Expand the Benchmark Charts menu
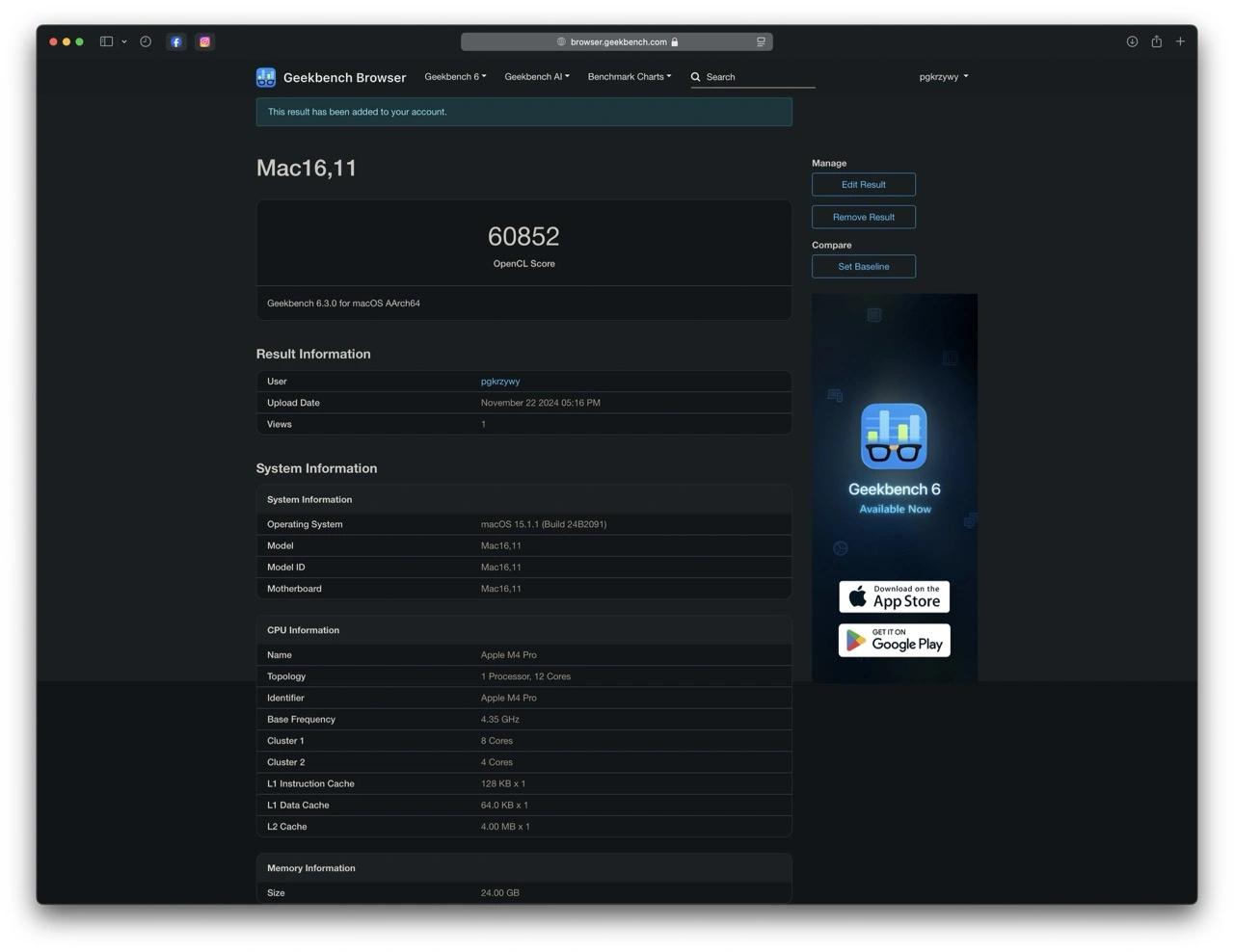1234x952 pixels. tap(630, 76)
